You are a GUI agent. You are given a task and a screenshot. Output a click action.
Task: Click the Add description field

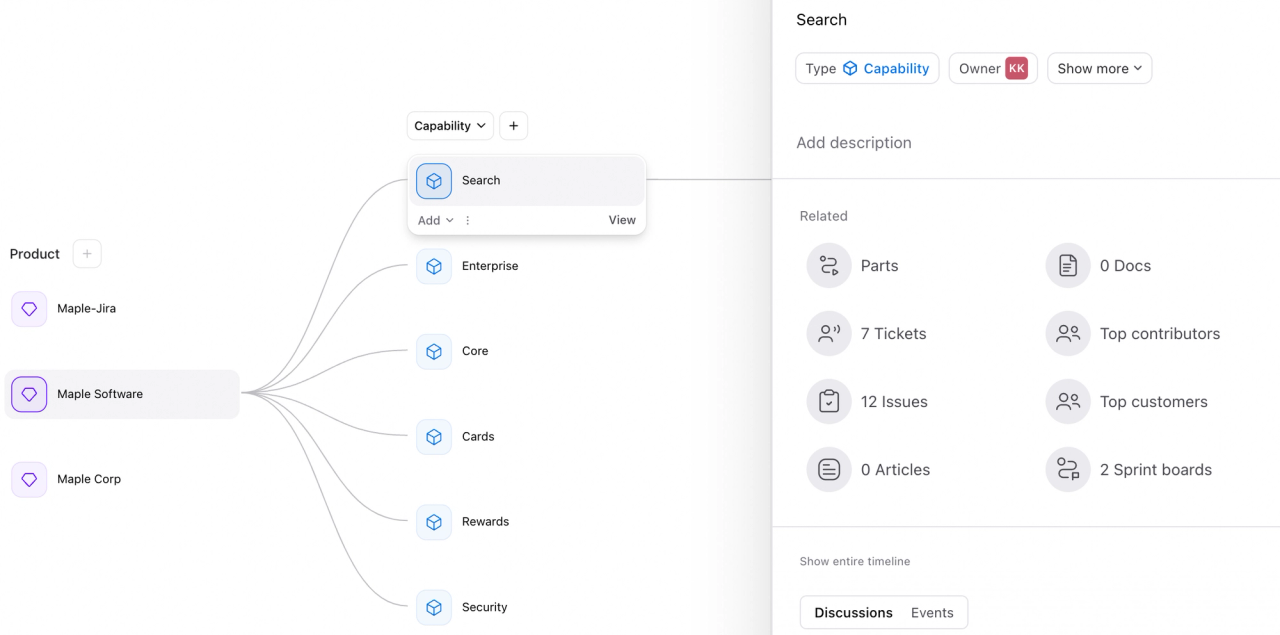pyautogui.click(x=854, y=142)
